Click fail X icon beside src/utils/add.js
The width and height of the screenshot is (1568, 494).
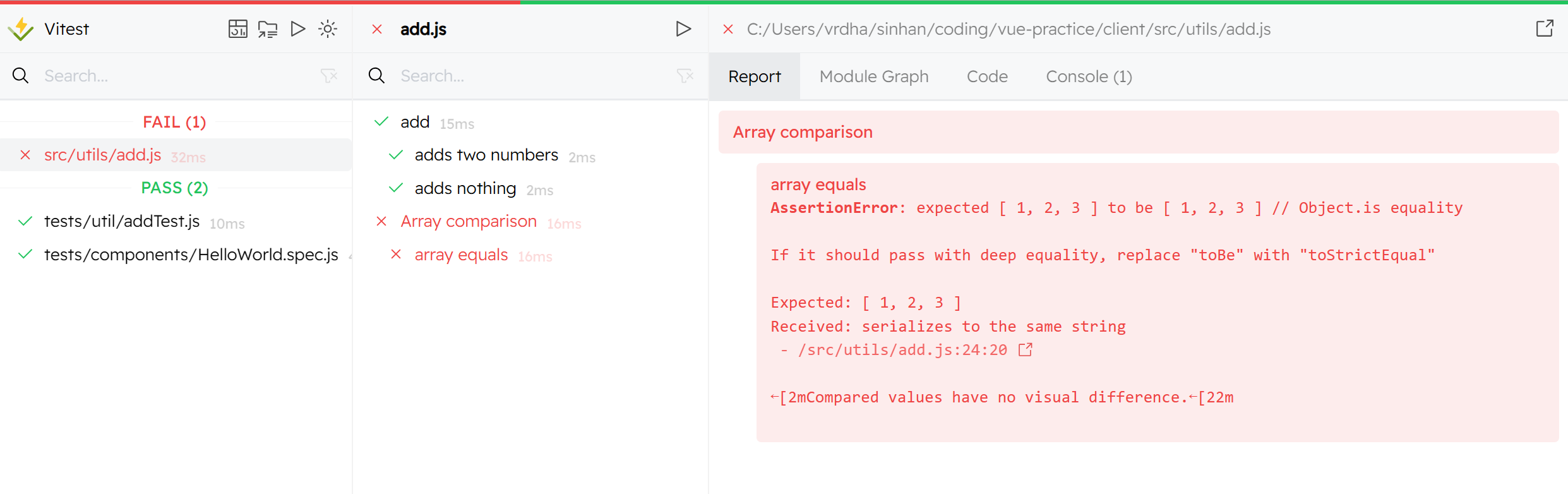pyautogui.click(x=25, y=155)
